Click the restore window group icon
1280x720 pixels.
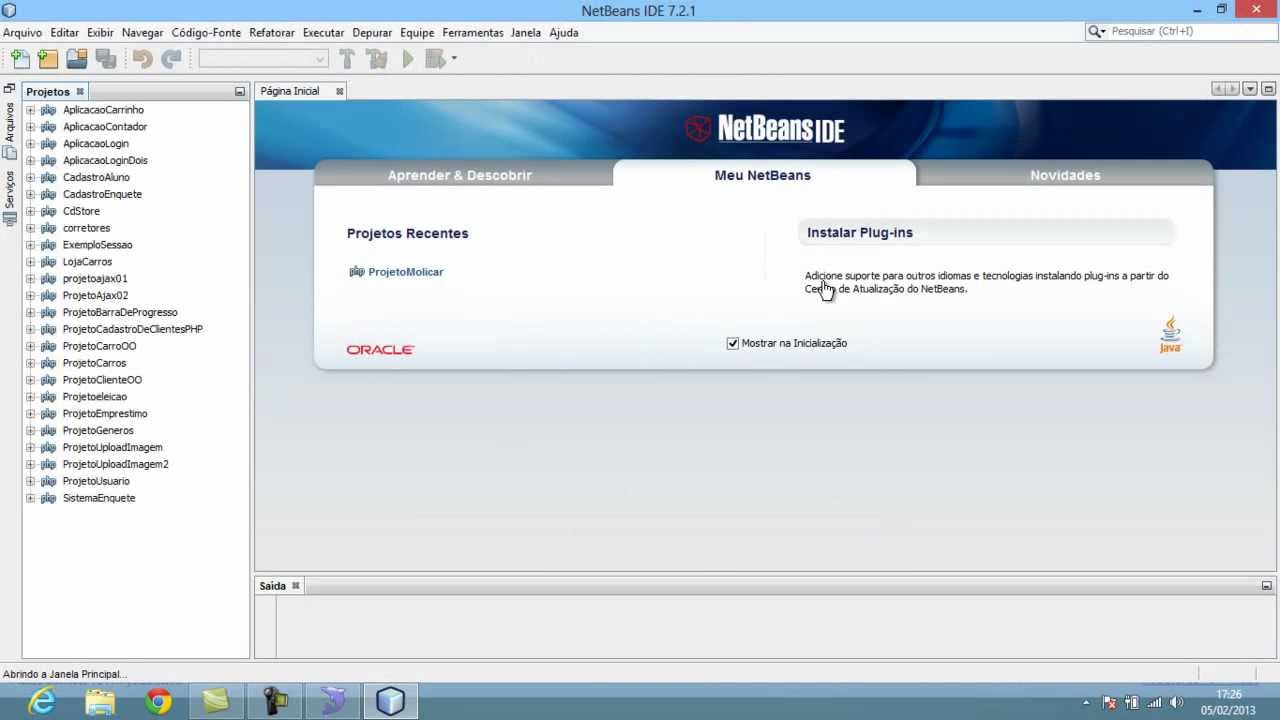click(x=9, y=88)
